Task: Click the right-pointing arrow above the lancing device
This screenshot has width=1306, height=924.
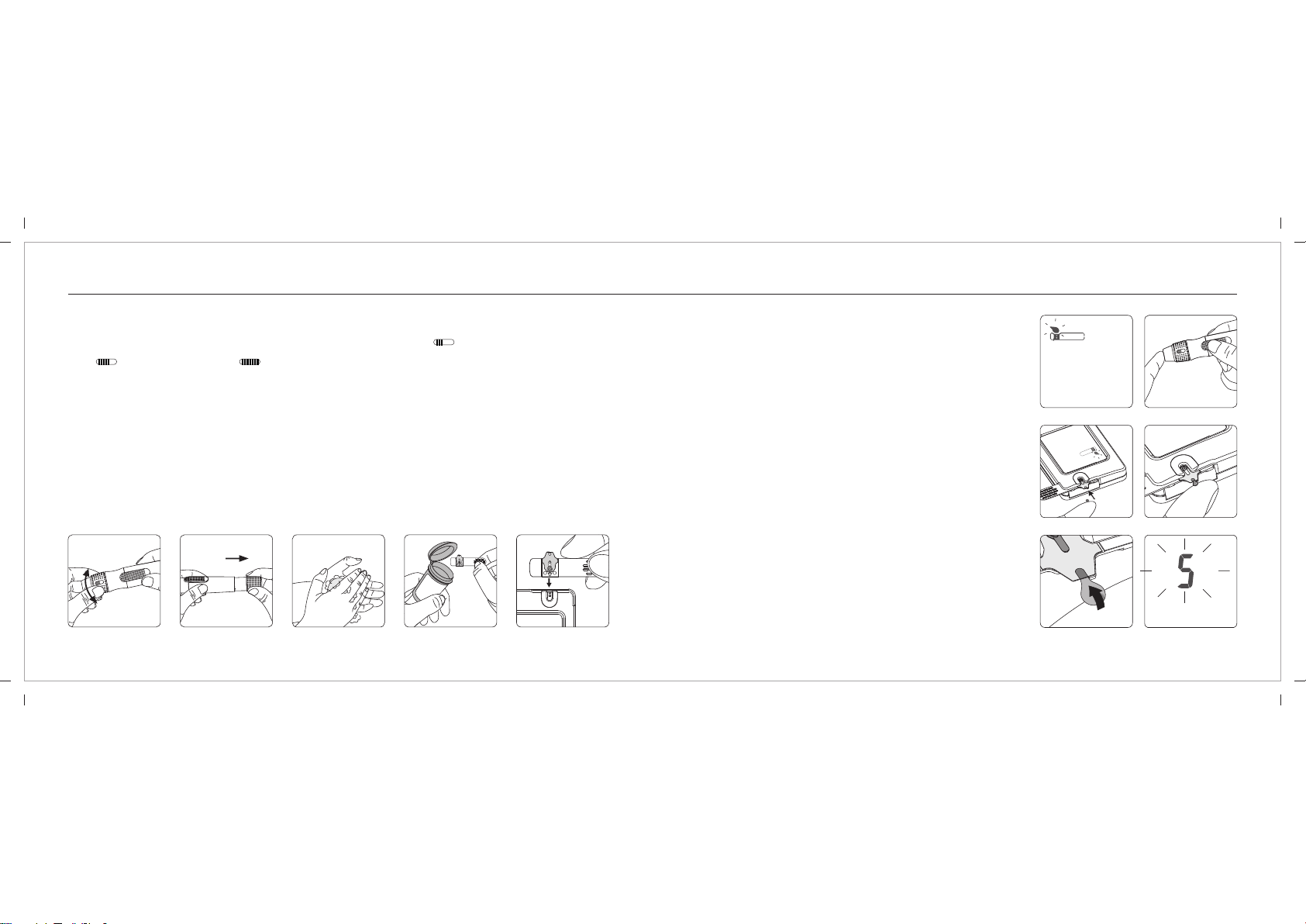Action: point(237,557)
